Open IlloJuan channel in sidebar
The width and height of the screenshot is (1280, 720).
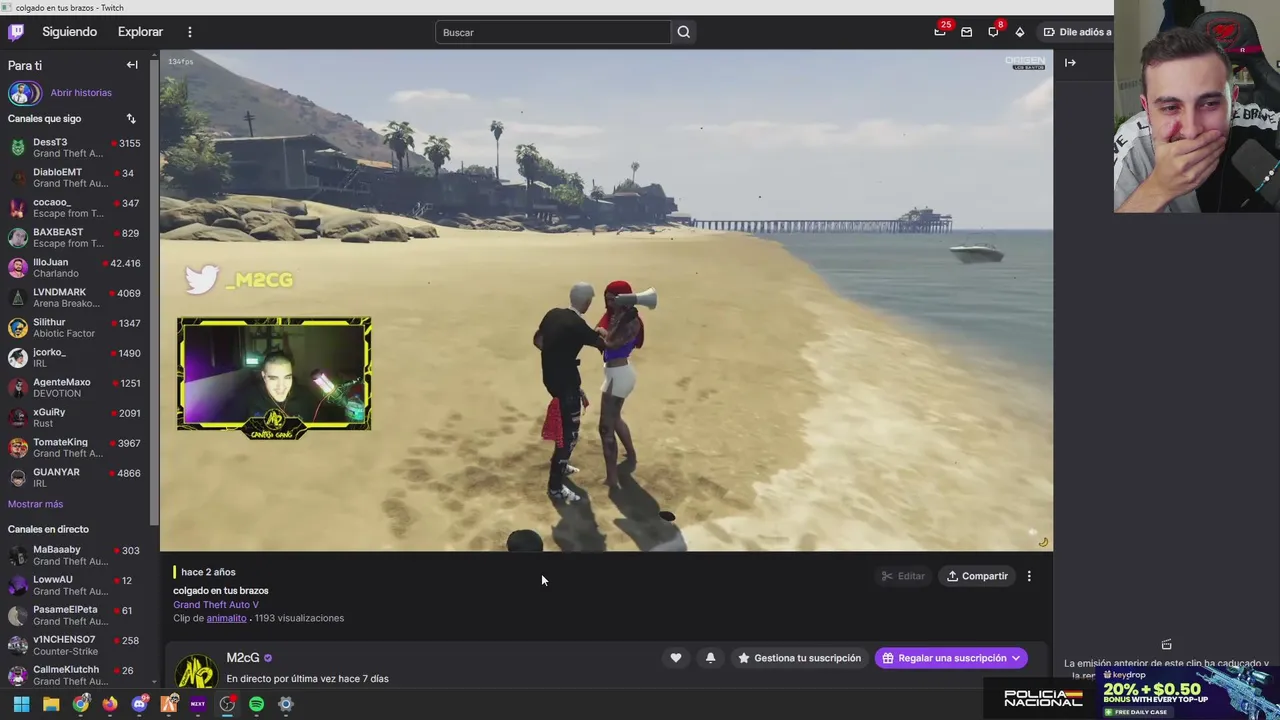click(x=75, y=268)
